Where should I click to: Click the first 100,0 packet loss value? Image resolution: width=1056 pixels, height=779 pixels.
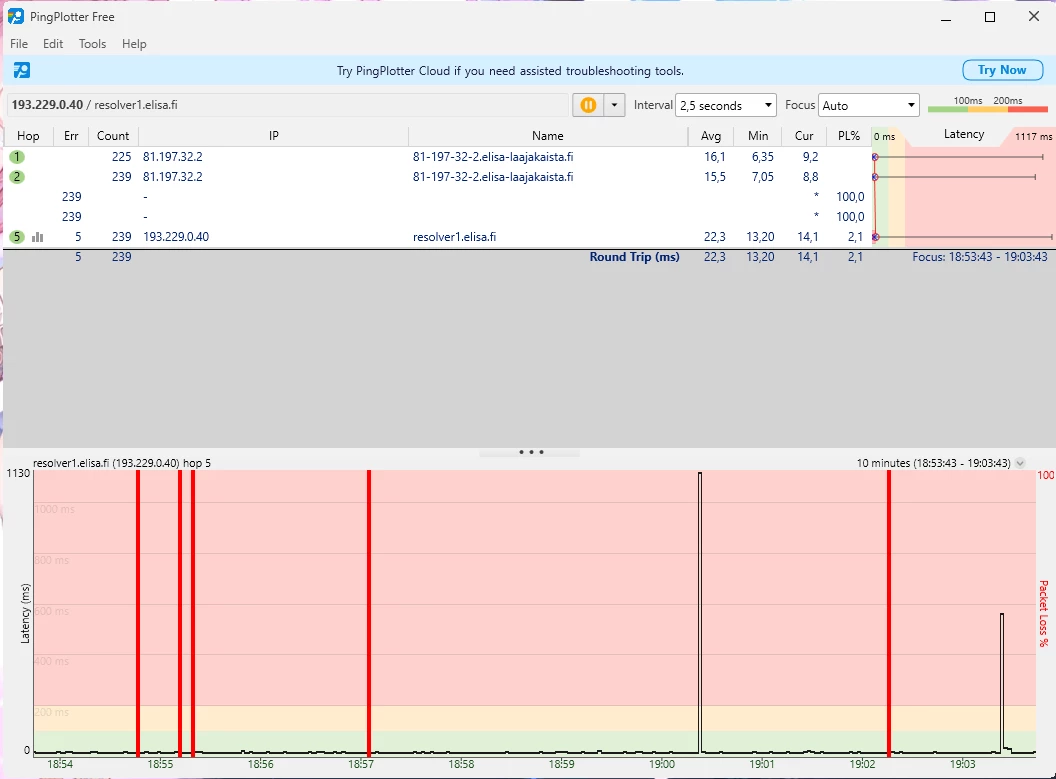pos(850,197)
